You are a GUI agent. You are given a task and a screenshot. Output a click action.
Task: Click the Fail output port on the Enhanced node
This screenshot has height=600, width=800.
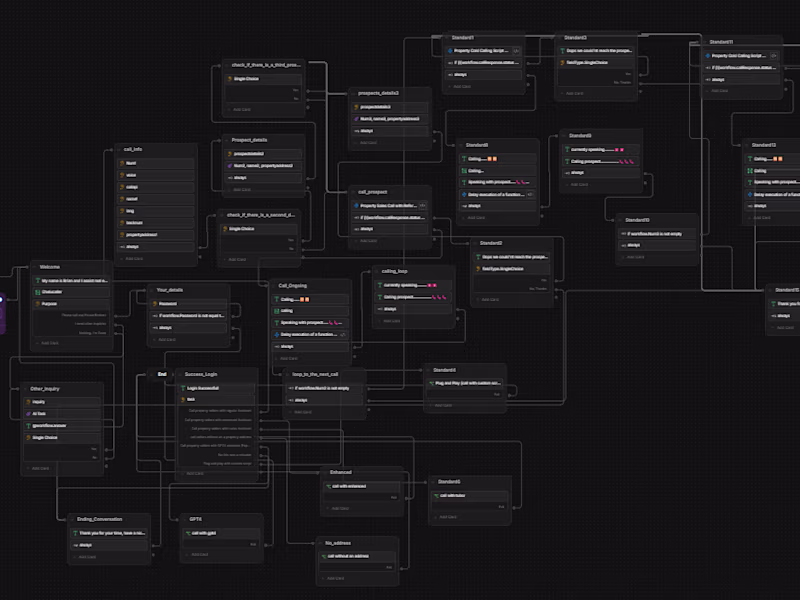405,497
